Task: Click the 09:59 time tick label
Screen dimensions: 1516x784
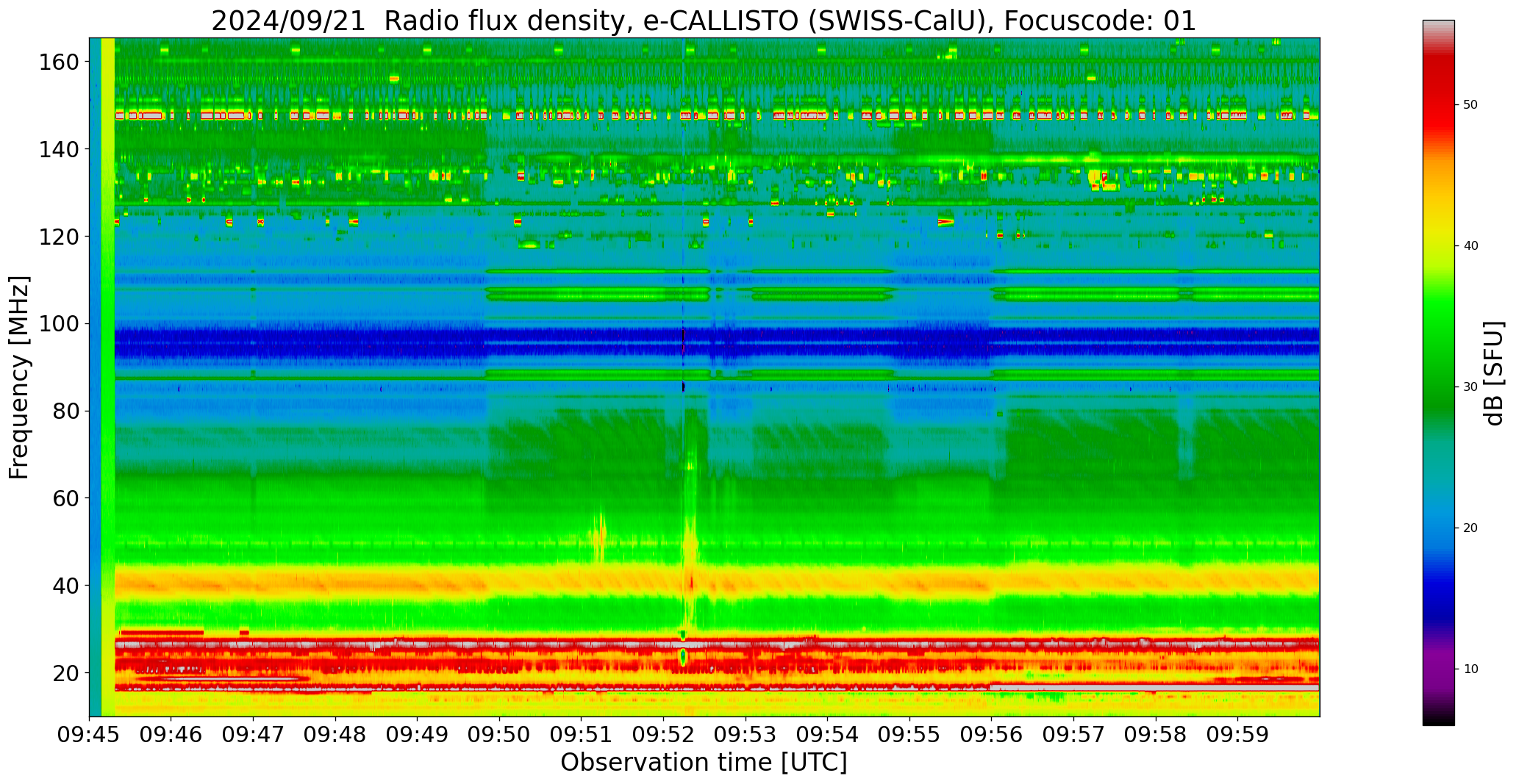Action: [x=1237, y=734]
